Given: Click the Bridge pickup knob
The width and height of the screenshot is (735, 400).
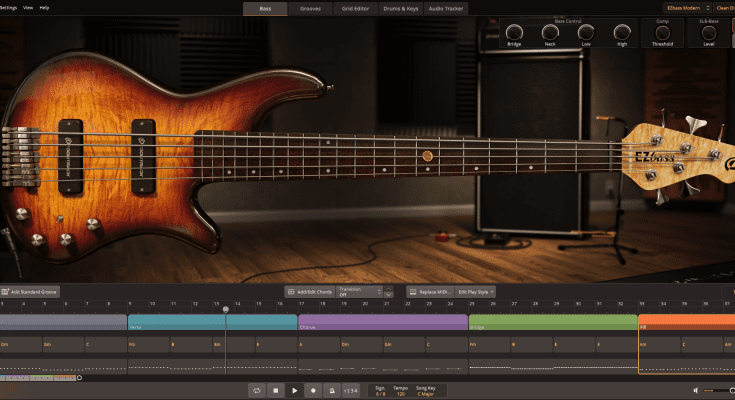Looking at the screenshot, I should tap(514, 32).
